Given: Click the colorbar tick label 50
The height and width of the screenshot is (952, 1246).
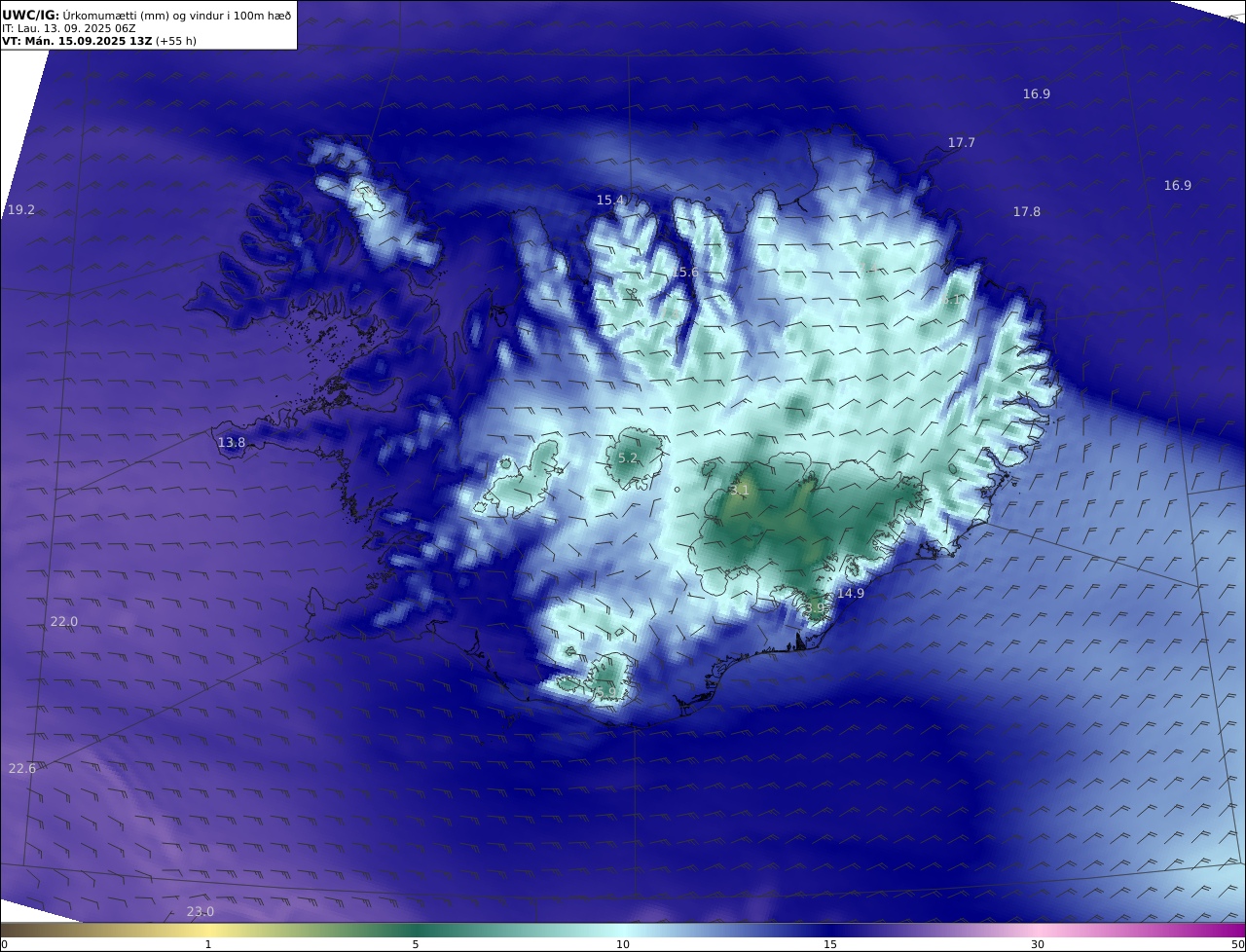Looking at the screenshot, I should pyautogui.click(x=1238, y=944).
